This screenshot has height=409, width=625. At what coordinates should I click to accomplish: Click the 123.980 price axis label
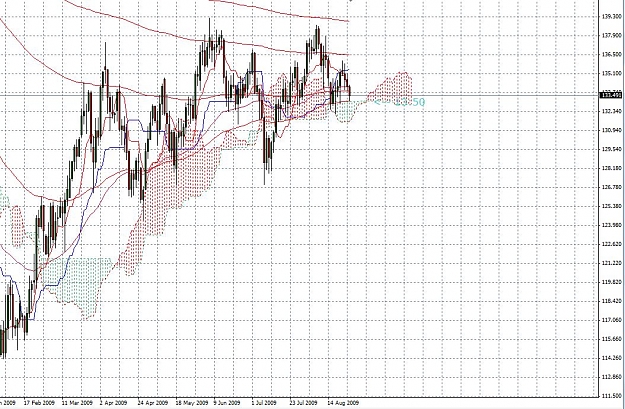tap(612, 225)
